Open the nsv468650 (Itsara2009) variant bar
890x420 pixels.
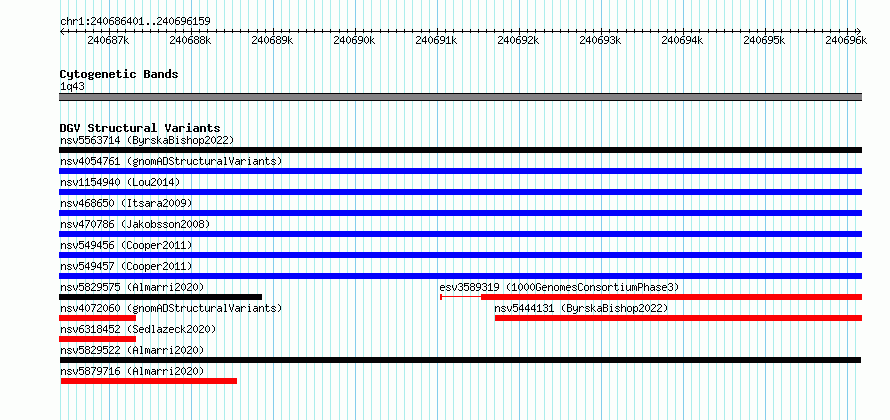(x=460, y=213)
